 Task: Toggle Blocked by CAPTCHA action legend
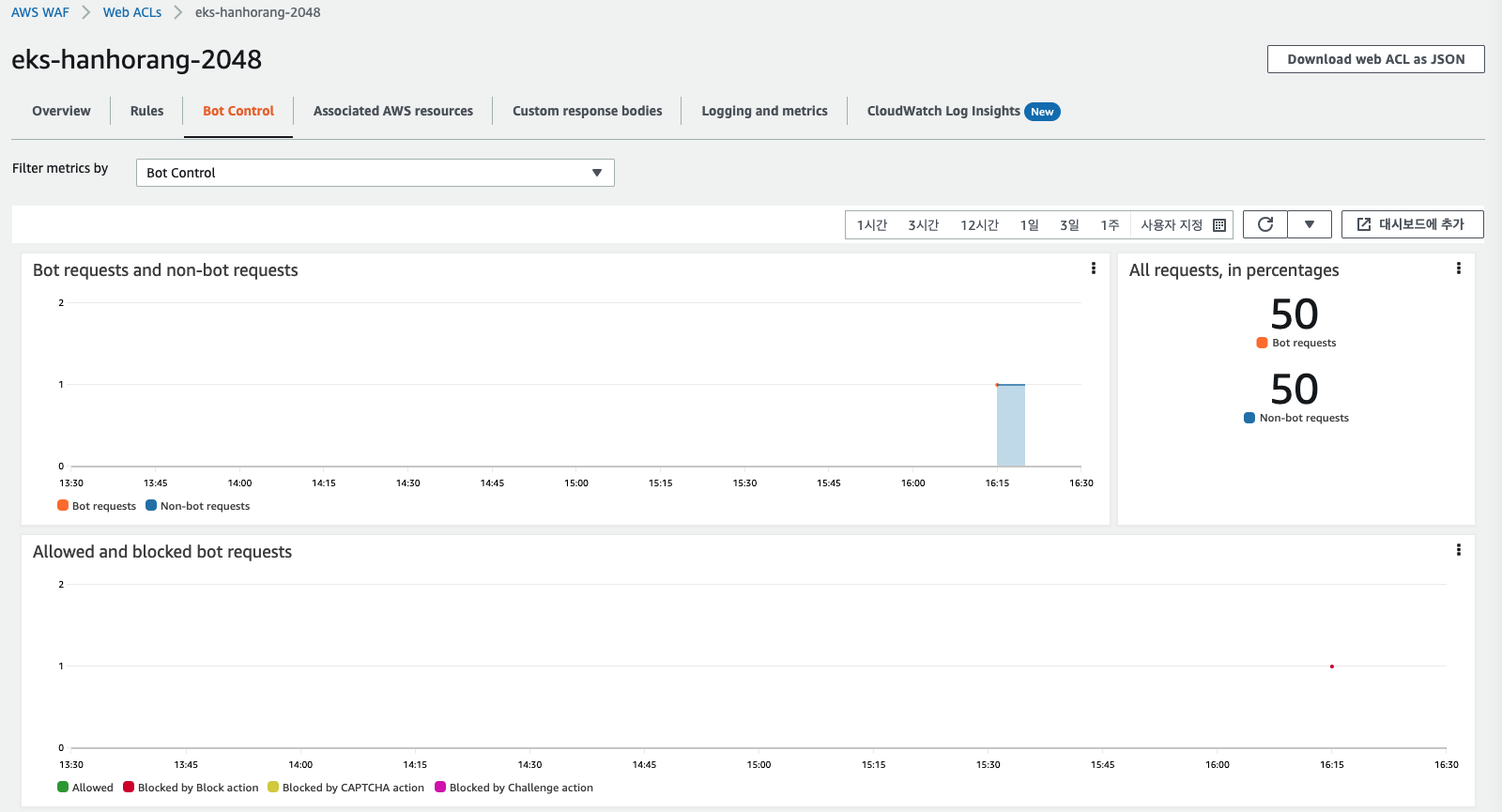click(x=346, y=788)
